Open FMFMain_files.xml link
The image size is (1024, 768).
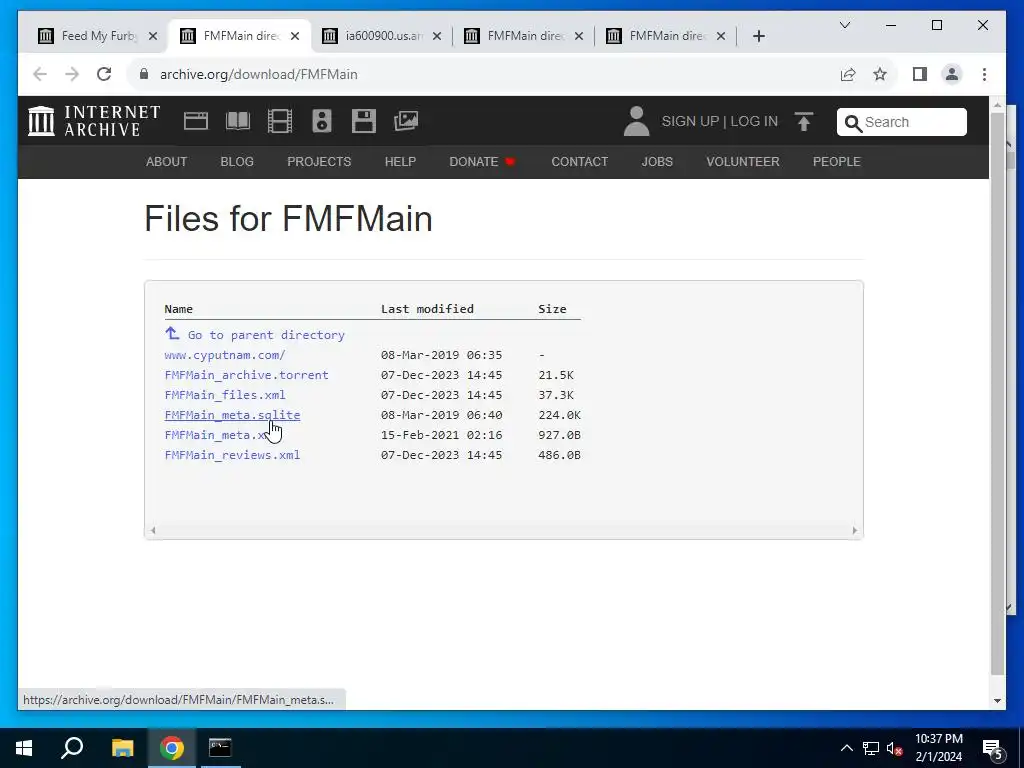[x=225, y=395]
